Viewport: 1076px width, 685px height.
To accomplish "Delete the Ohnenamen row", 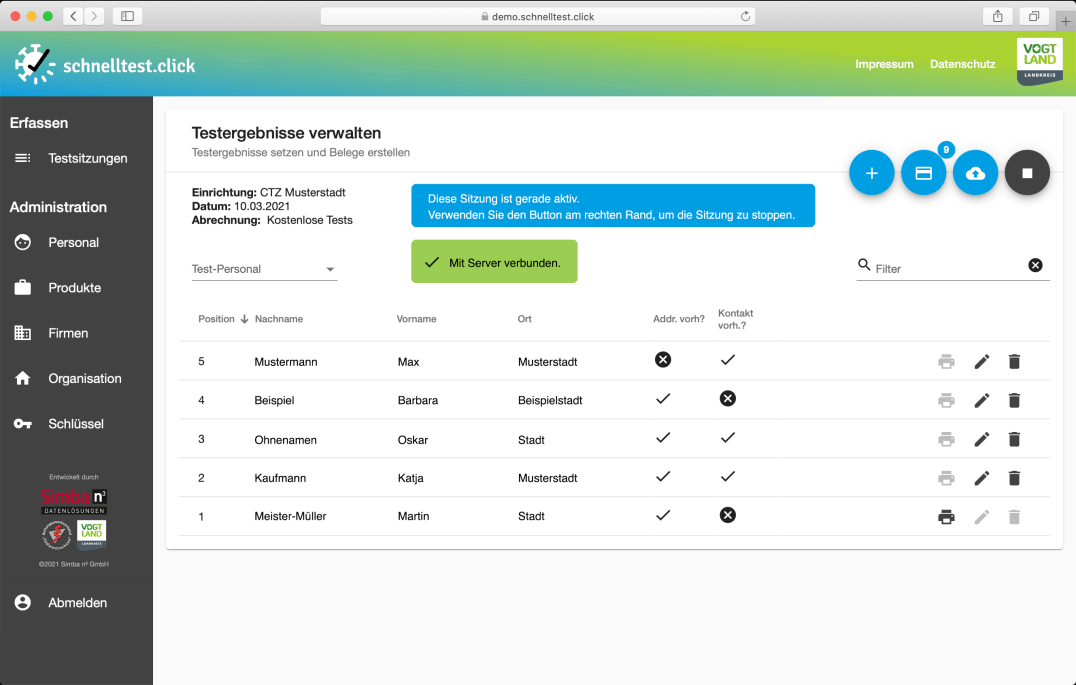I will click(1014, 439).
